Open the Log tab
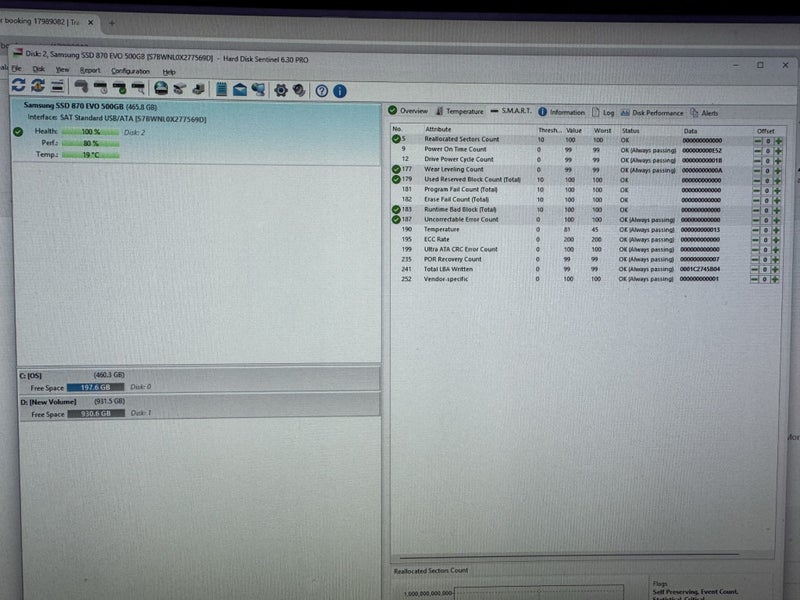 click(x=603, y=113)
